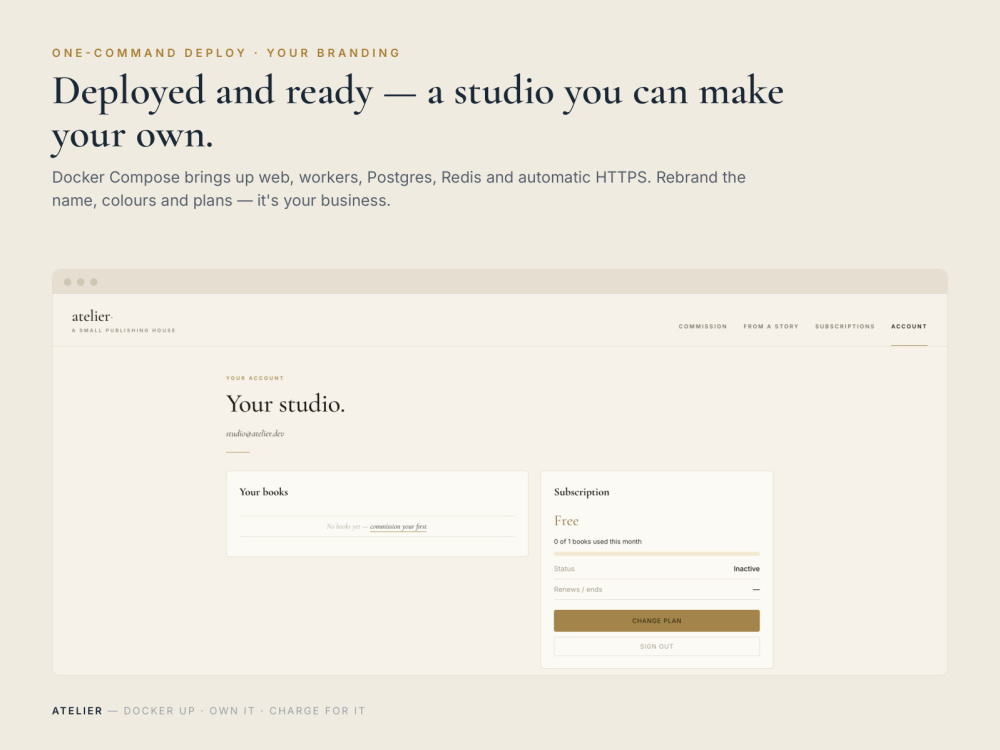
Task: Click the 'Status' row label
Action: click(564, 569)
